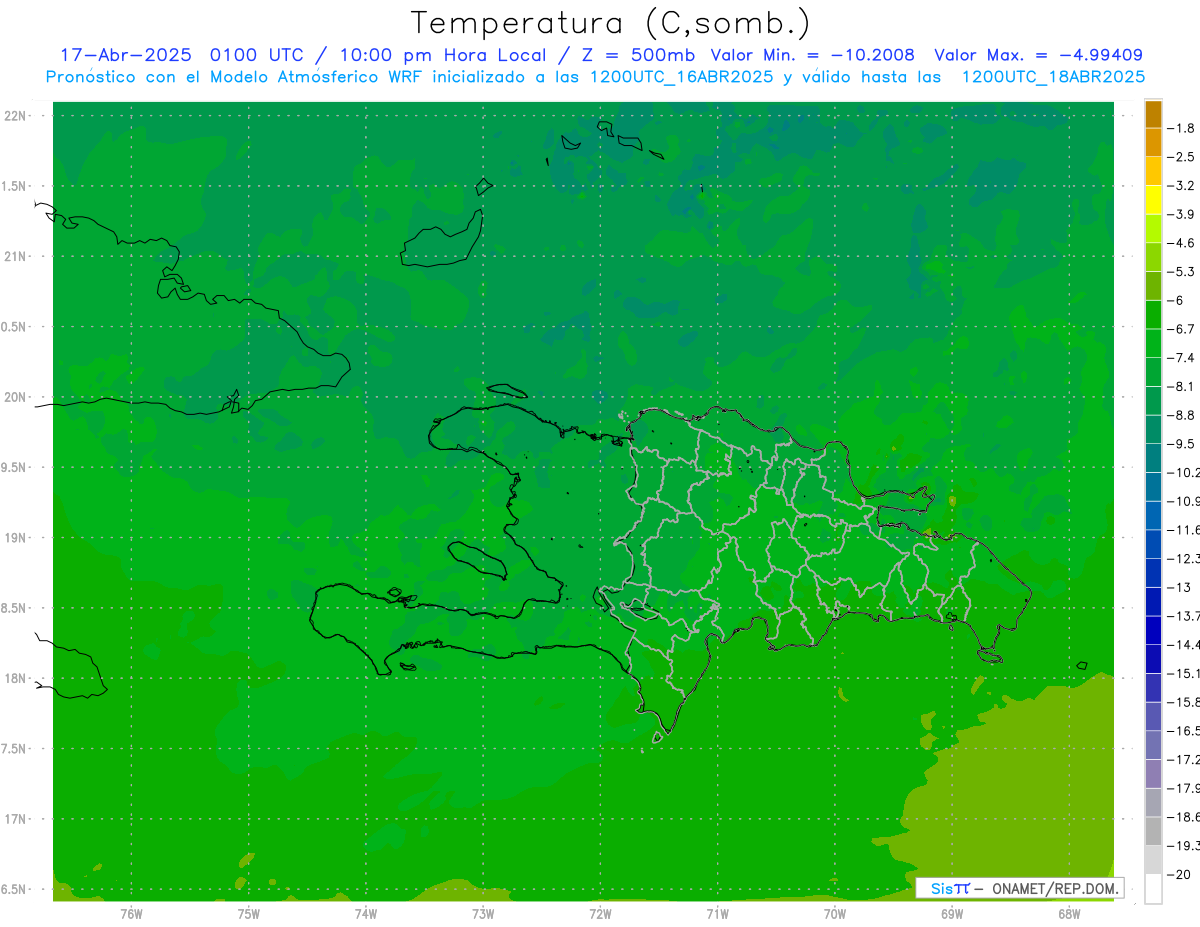Click the "20N" latitude label
The width and height of the screenshot is (1200, 927).
pyautogui.click(x=16, y=397)
